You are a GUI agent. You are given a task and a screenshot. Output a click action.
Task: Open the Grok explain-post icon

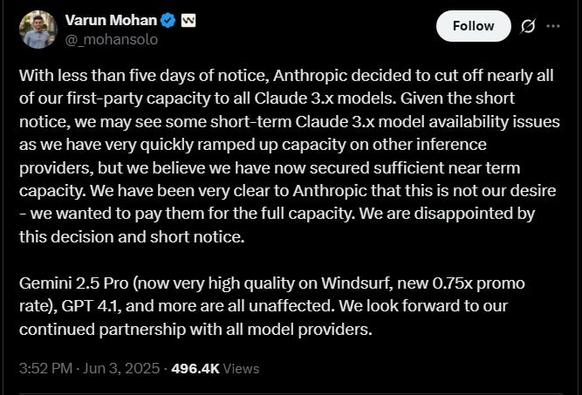click(x=528, y=26)
